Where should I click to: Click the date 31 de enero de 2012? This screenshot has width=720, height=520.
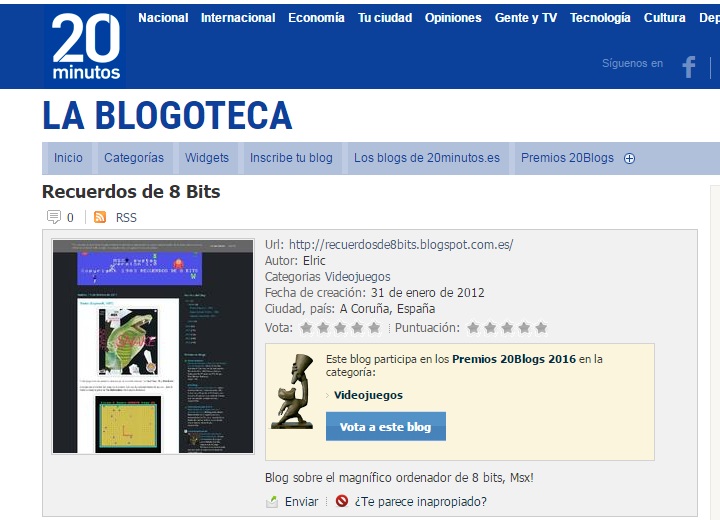[x=428, y=293]
